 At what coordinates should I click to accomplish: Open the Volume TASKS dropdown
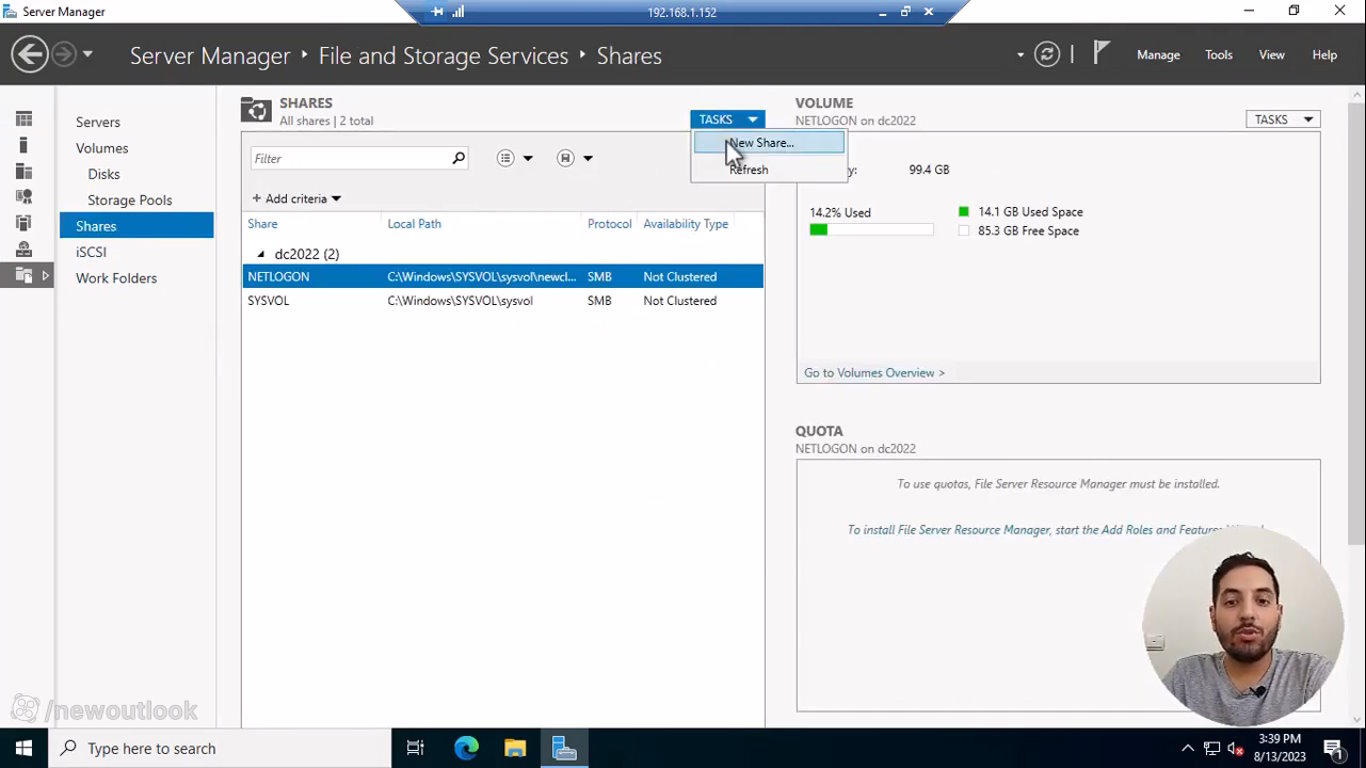[x=1283, y=119]
